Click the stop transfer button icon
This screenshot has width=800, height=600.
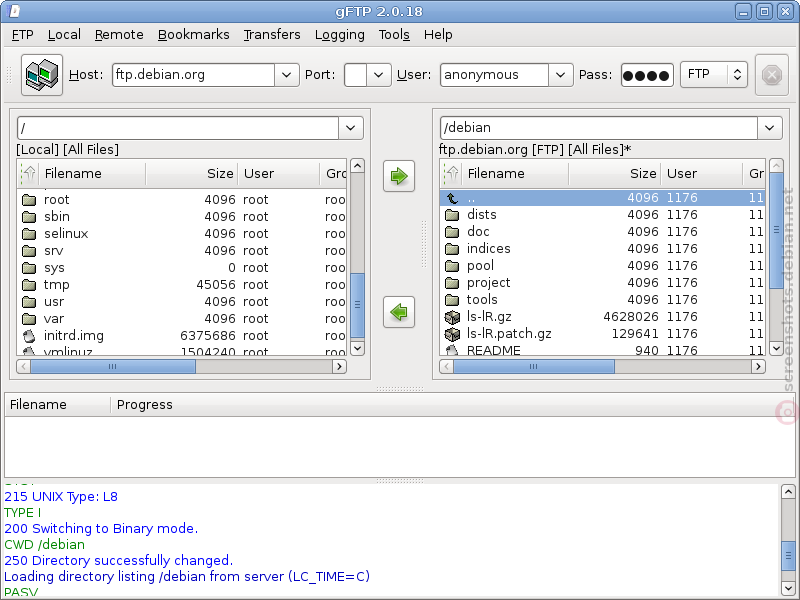771,75
